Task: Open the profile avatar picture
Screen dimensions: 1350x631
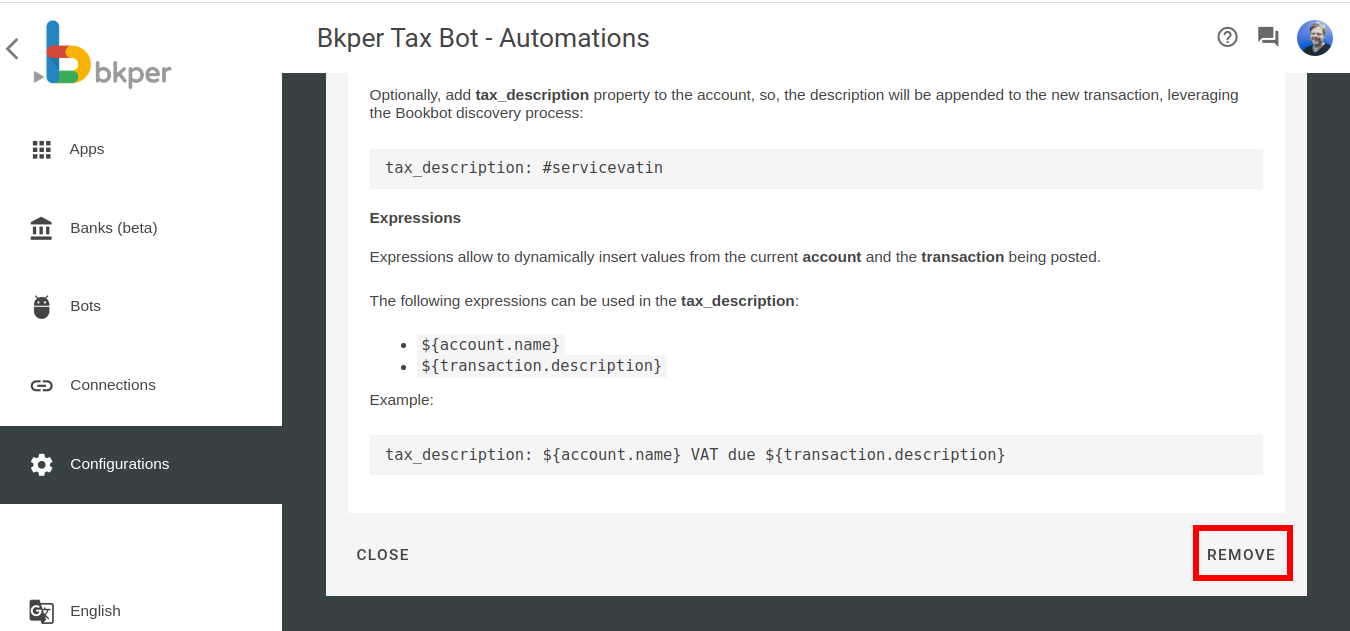Action: [1314, 38]
